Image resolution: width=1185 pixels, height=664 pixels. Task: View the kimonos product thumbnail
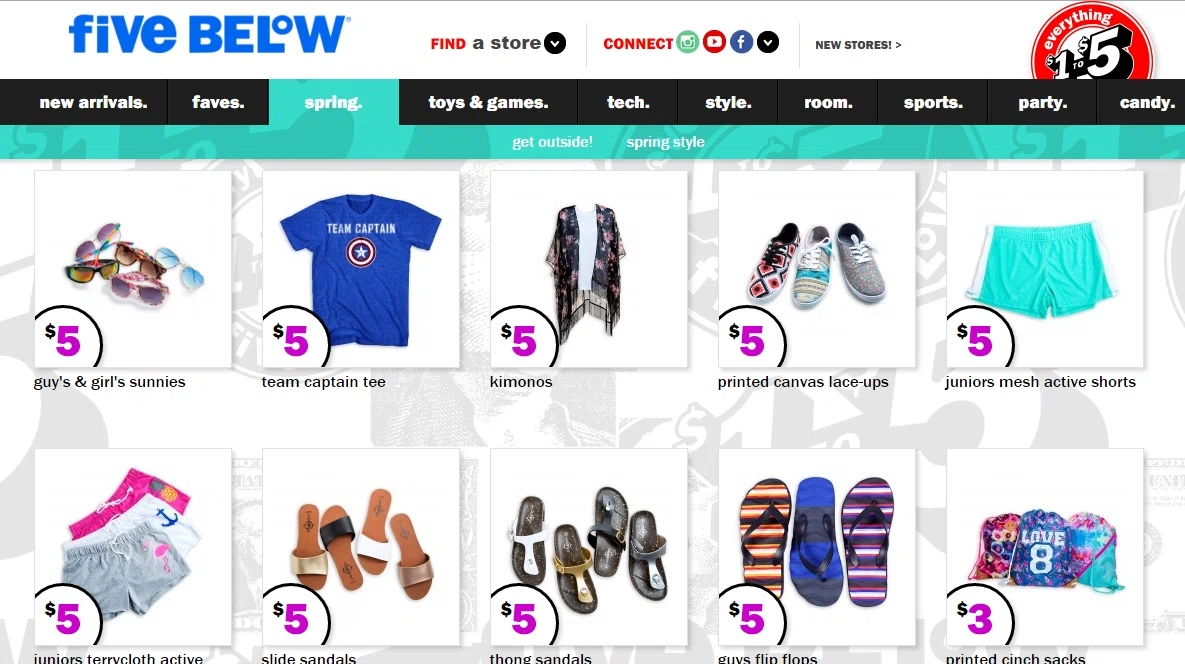point(589,269)
